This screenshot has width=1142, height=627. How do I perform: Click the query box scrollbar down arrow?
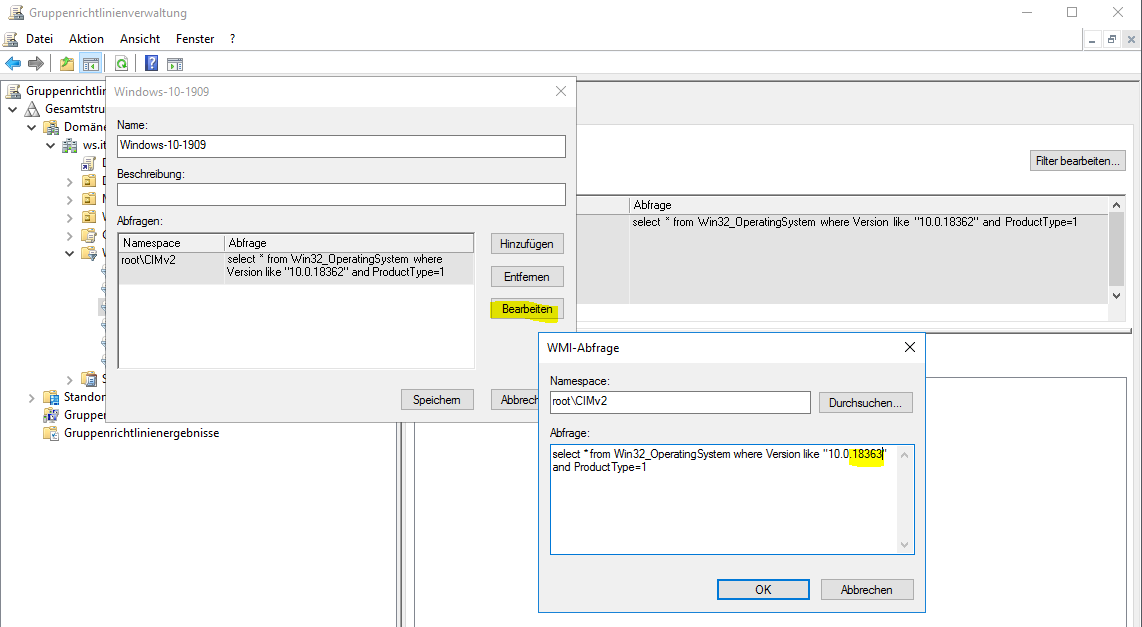[x=905, y=545]
